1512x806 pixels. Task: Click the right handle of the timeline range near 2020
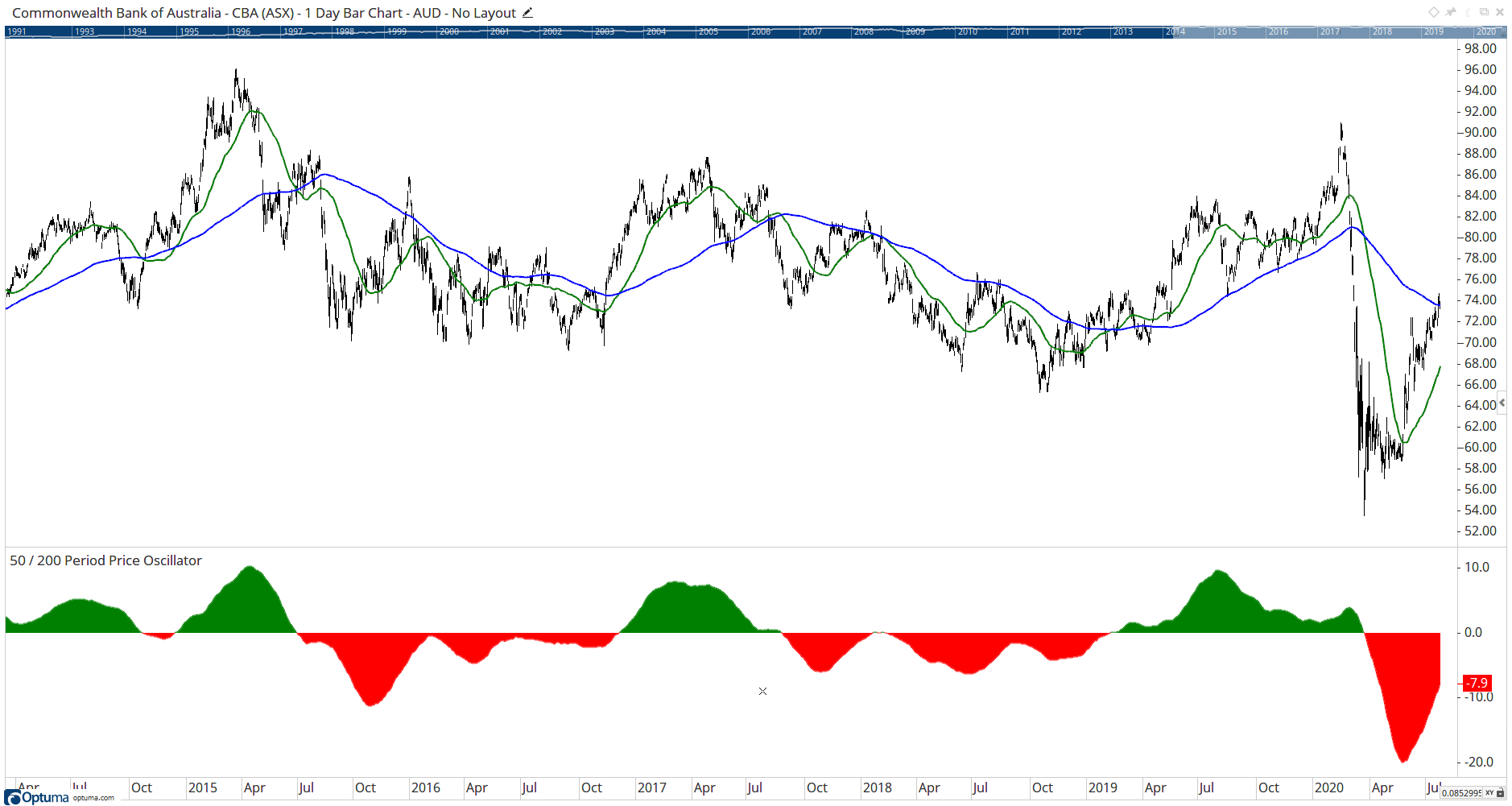pyautogui.click(x=1503, y=31)
